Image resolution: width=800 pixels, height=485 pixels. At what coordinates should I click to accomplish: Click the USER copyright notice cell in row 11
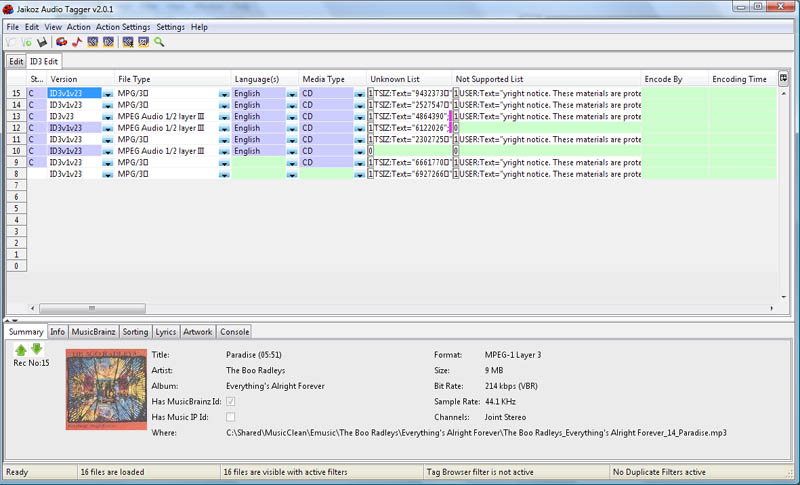pyautogui.click(x=549, y=139)
